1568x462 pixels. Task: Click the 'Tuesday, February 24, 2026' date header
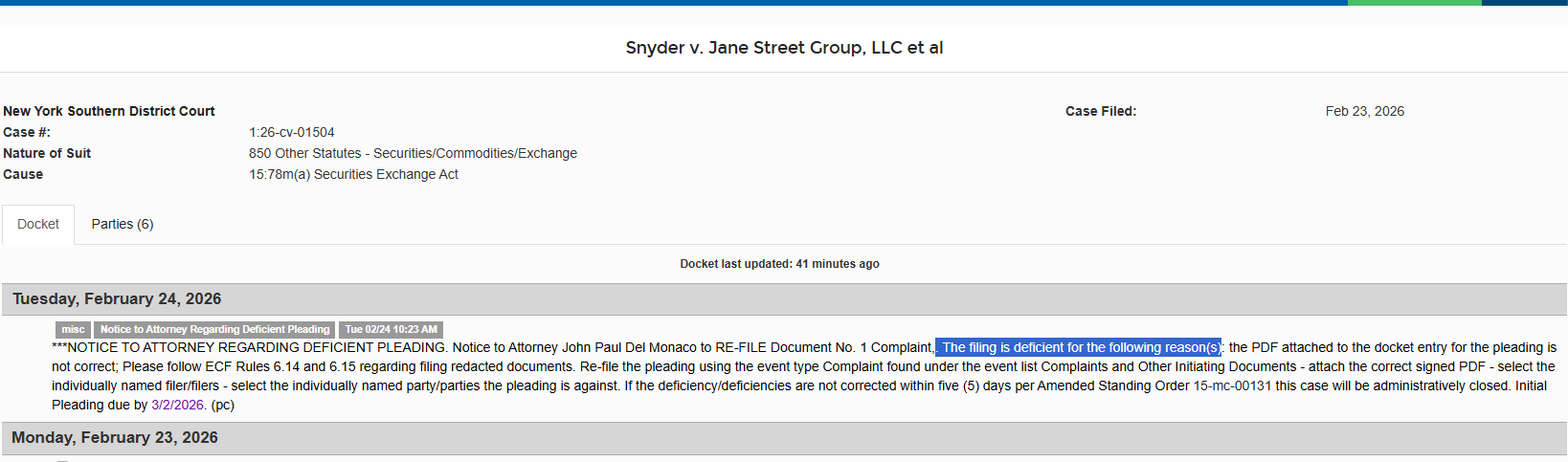coord(117,298)
